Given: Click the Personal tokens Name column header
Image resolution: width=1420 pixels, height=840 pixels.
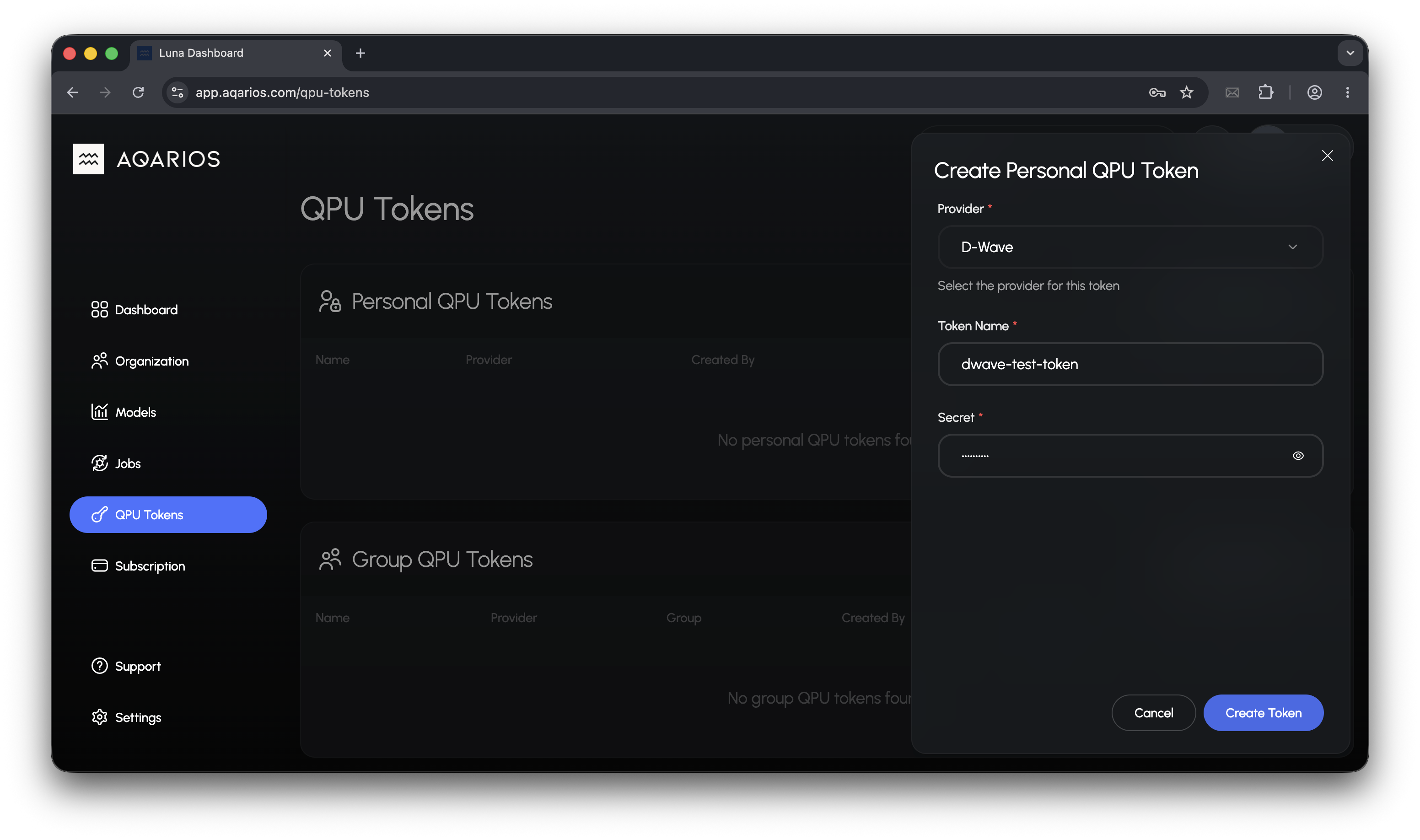Looking at the screenshot, I should click(x=332, y=360).
